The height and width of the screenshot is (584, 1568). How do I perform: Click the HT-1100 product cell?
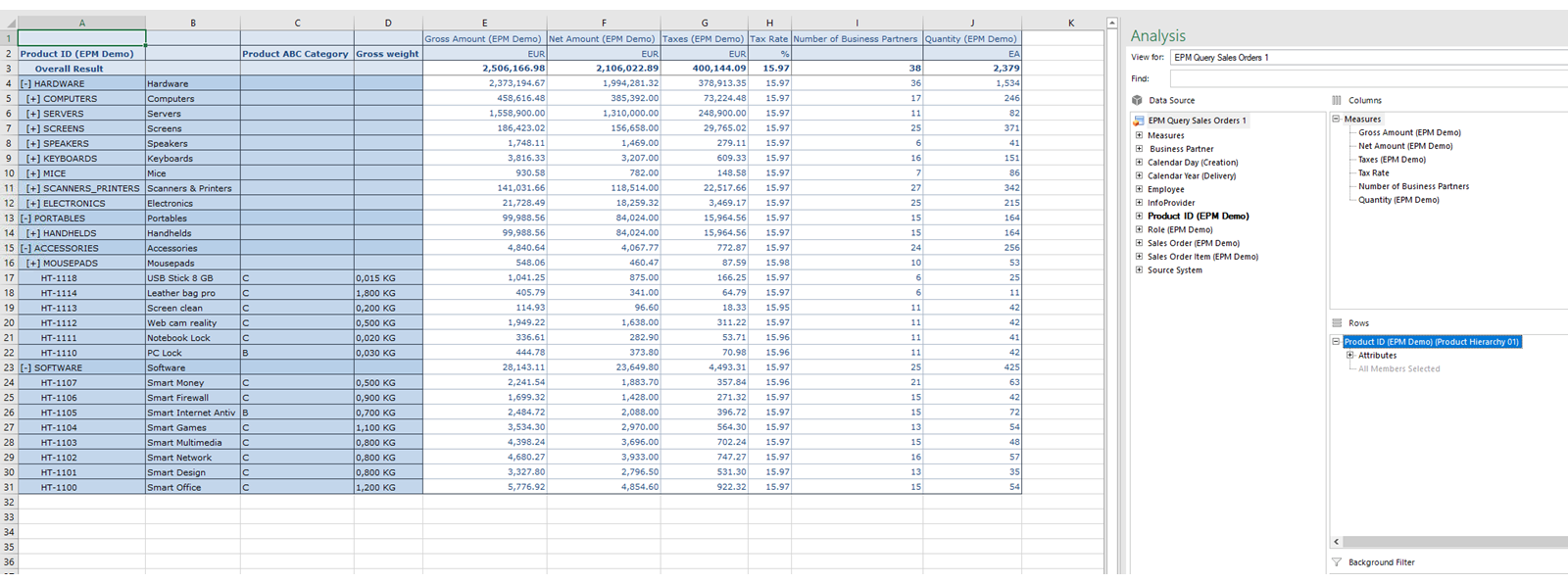click(81, 487)
